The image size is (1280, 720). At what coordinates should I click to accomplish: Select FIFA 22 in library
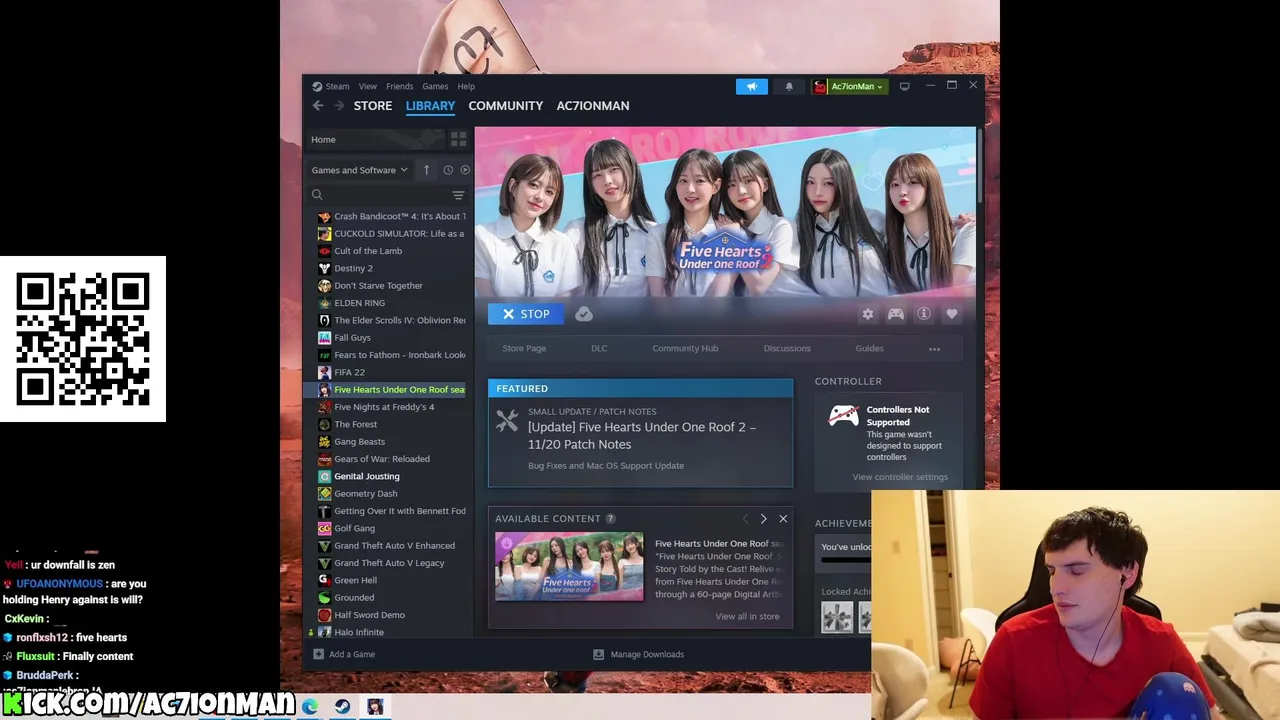point(349,372)
